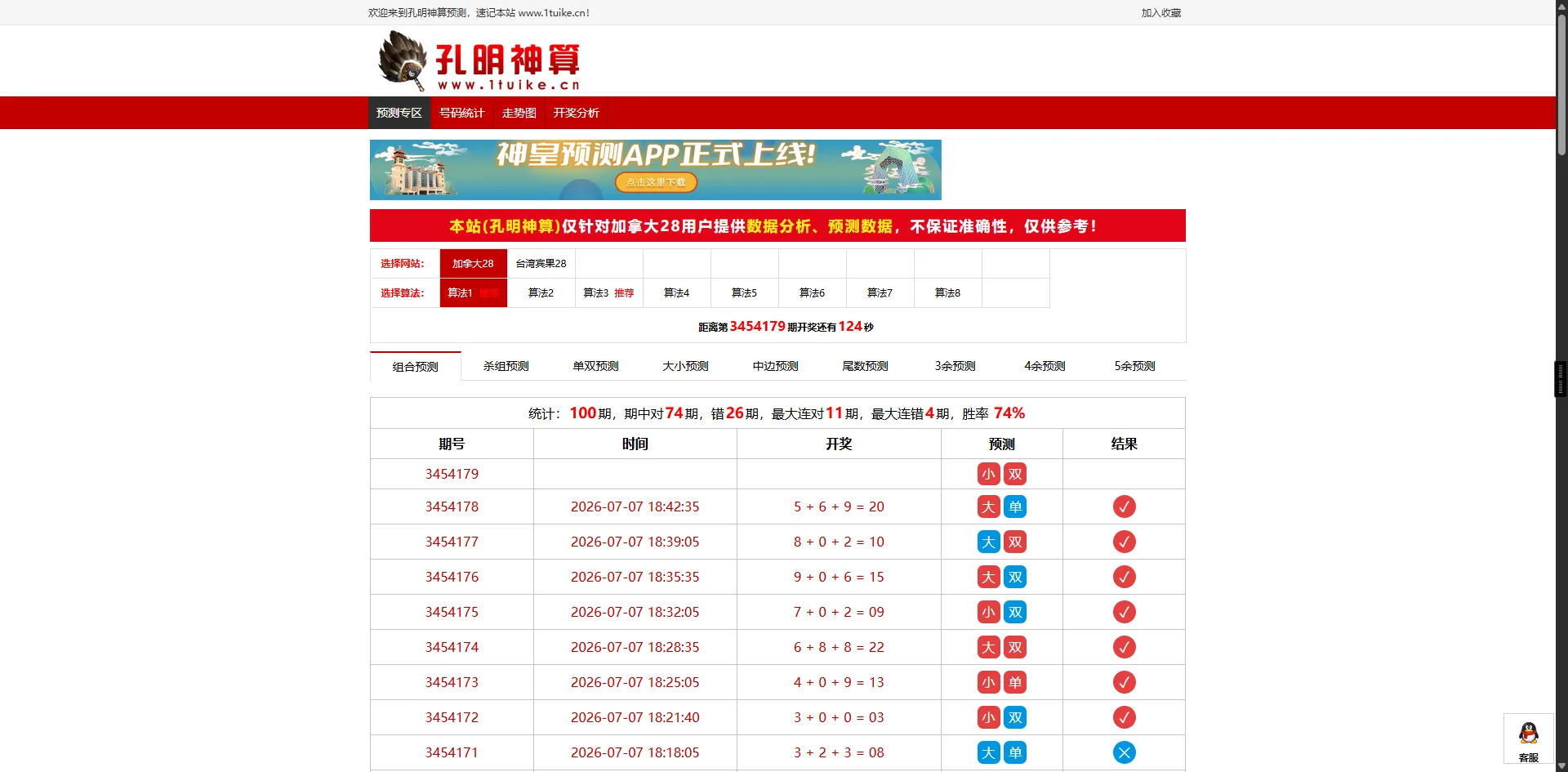Open the 走势图 menu item
The width and height of the screenshot is (1568, 772).
coord(519,113)
